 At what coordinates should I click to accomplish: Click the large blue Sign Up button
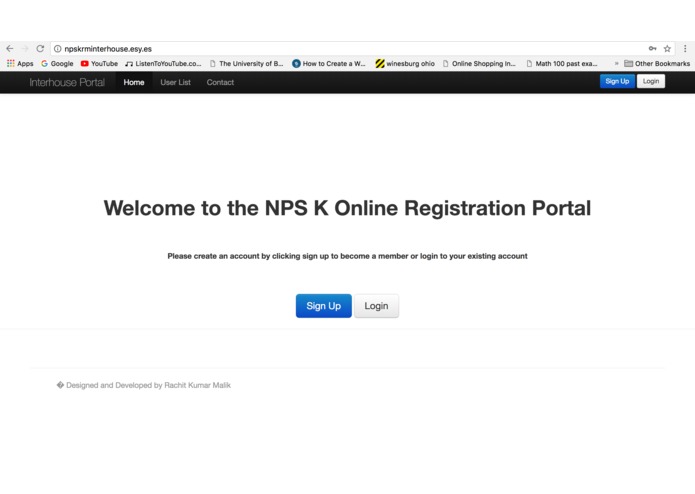(x=324, y=306)
